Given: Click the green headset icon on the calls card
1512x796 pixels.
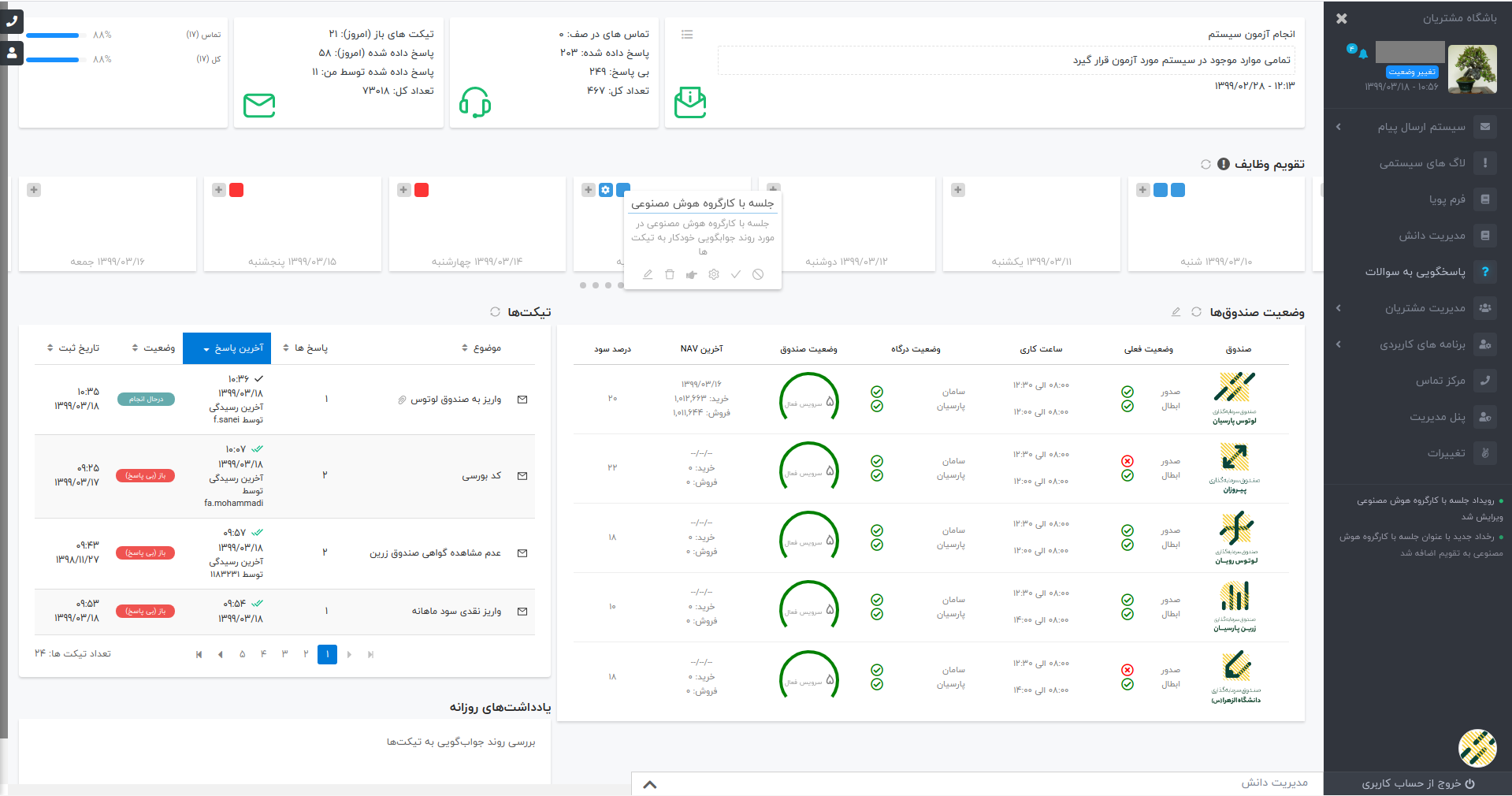Looking at the screenshot, I should [475, 102].
